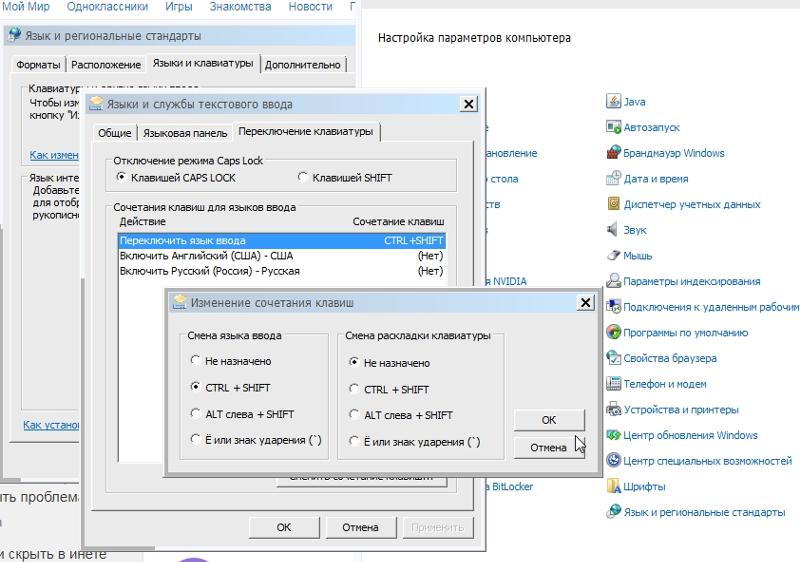This screenshot has height=562, width=800.
Task: Click the BitLocker control panel link
Action: click(510, 487)
